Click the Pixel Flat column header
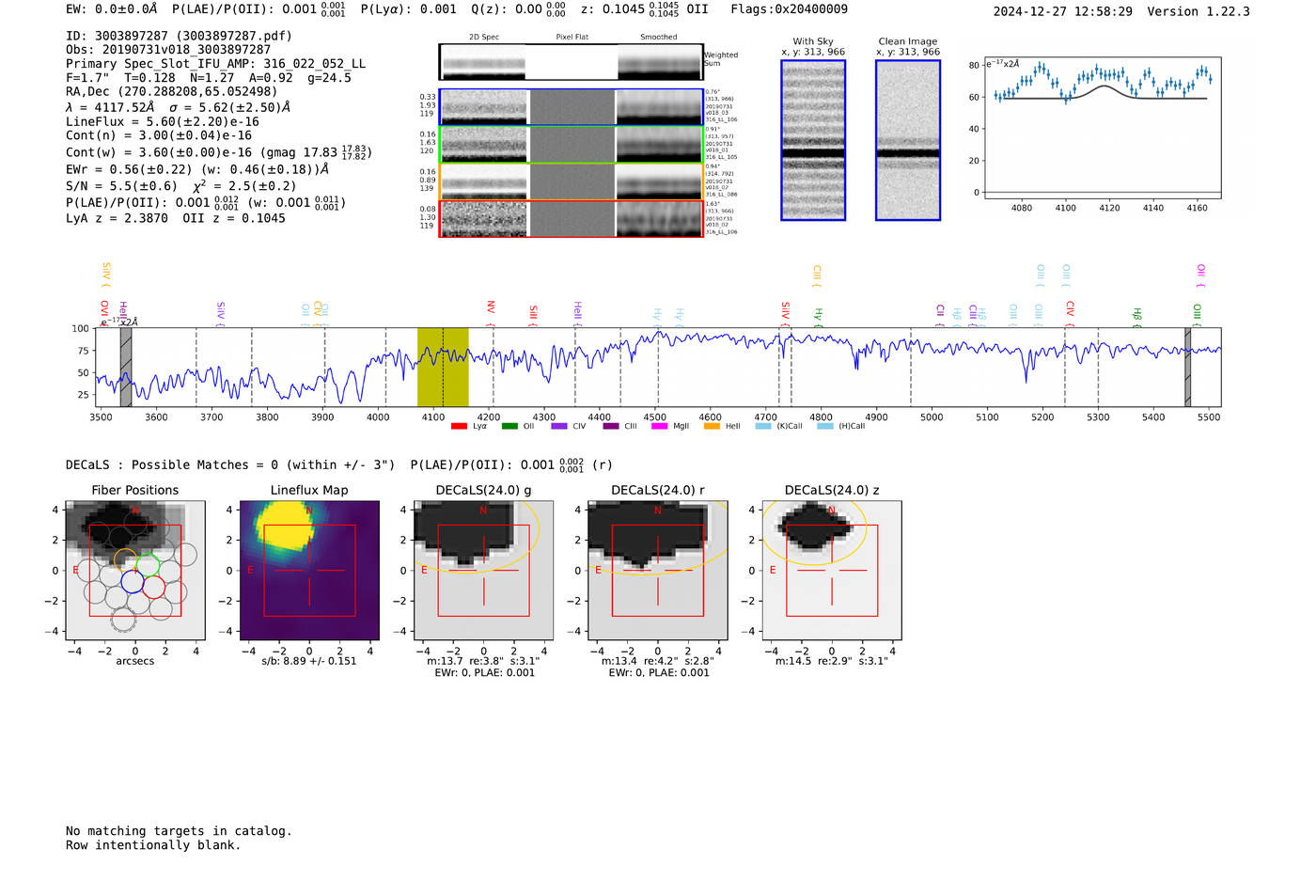The image size is (1316, 896). [572, 38]
